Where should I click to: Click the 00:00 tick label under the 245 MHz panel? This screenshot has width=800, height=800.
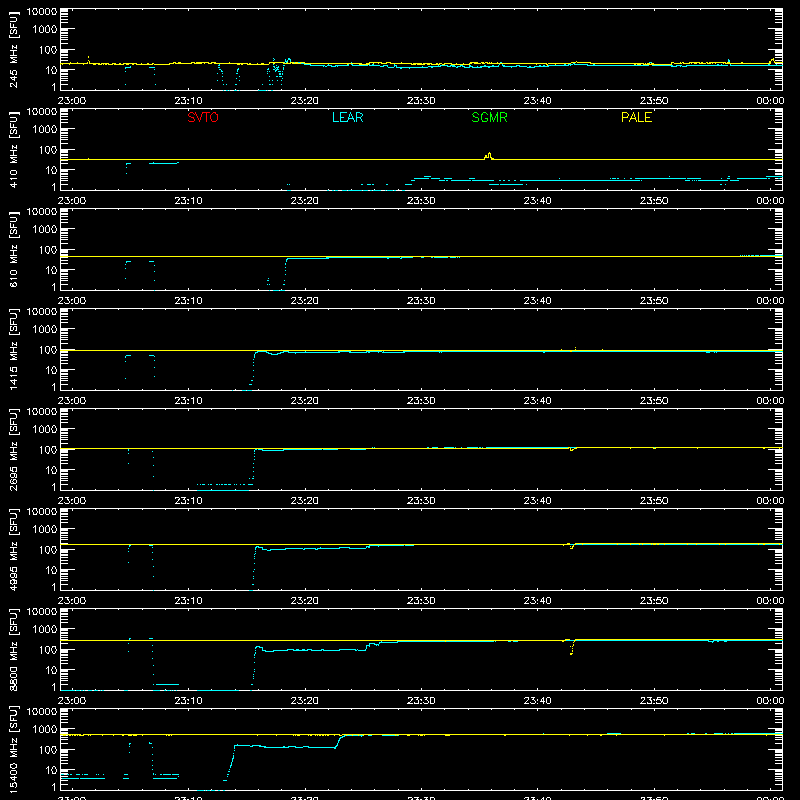coord(770,101)
